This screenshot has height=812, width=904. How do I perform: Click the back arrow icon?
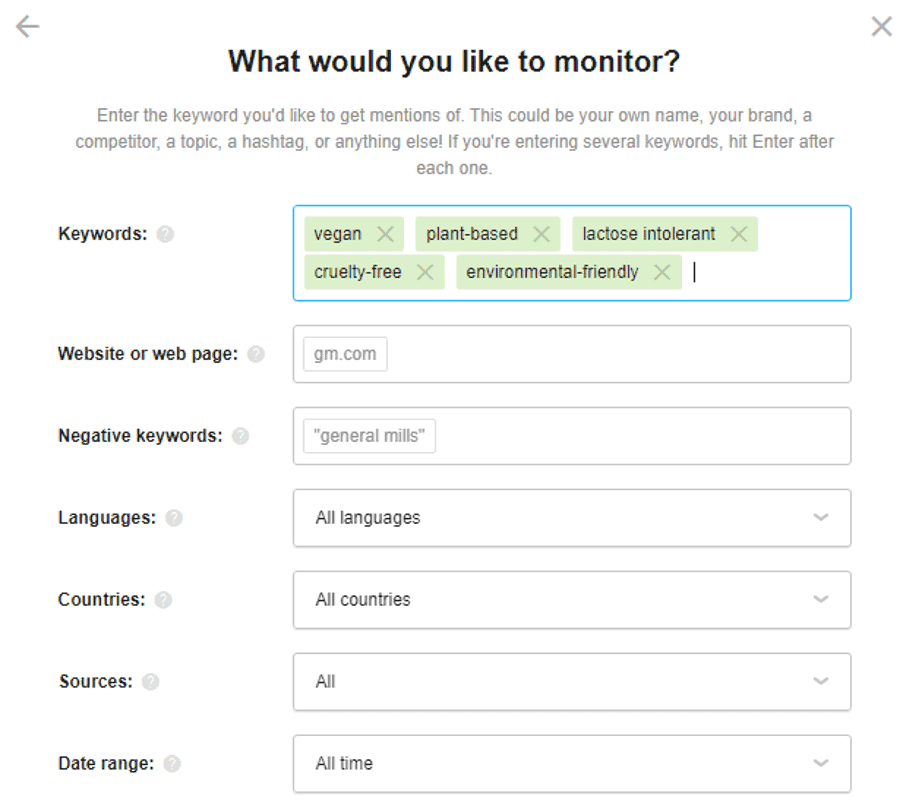(x=28, y=27)
